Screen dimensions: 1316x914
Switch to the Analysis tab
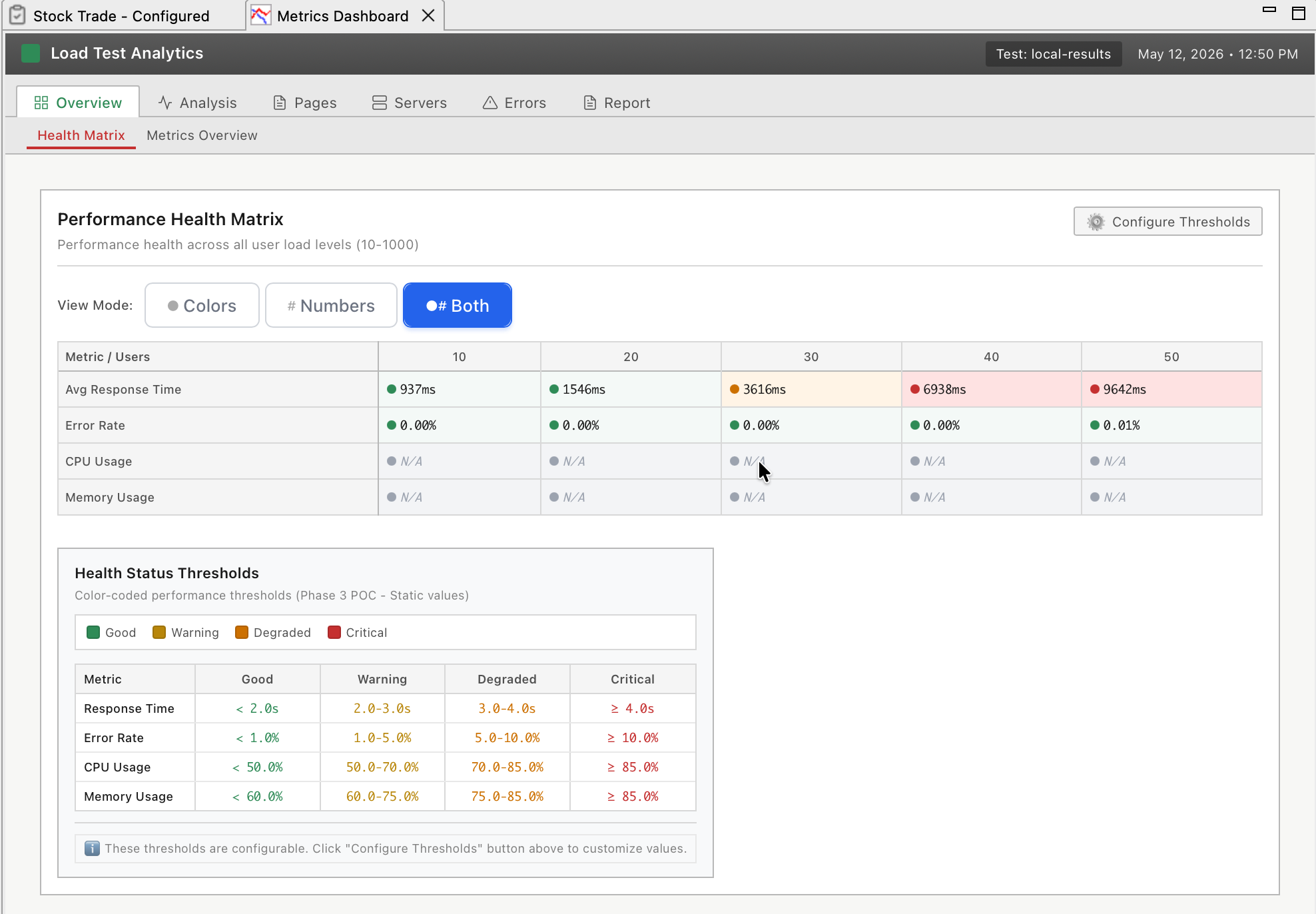point(197,103)
